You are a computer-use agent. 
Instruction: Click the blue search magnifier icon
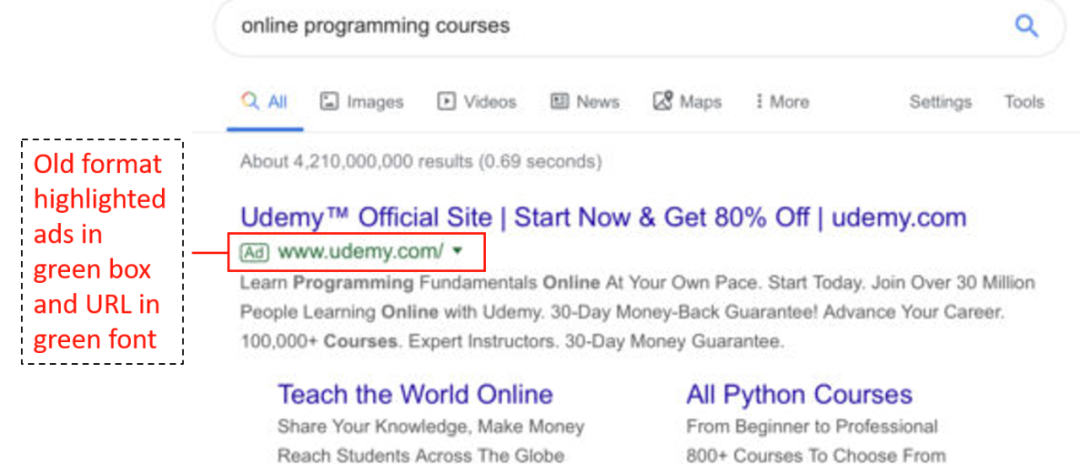pos(1027,27)
